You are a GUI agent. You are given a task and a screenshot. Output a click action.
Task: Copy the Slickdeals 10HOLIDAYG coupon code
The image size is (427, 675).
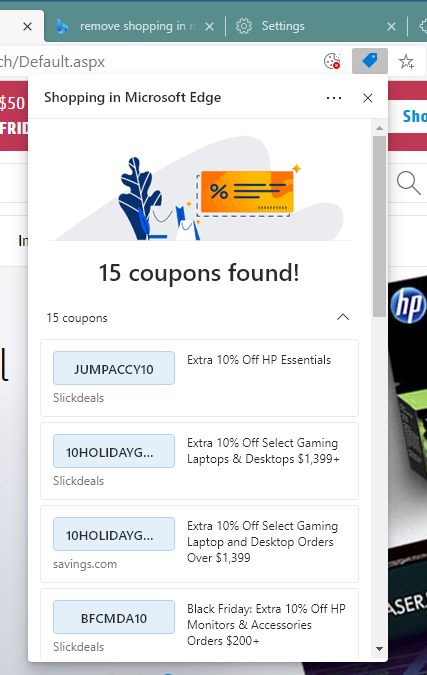pos(114,451)
